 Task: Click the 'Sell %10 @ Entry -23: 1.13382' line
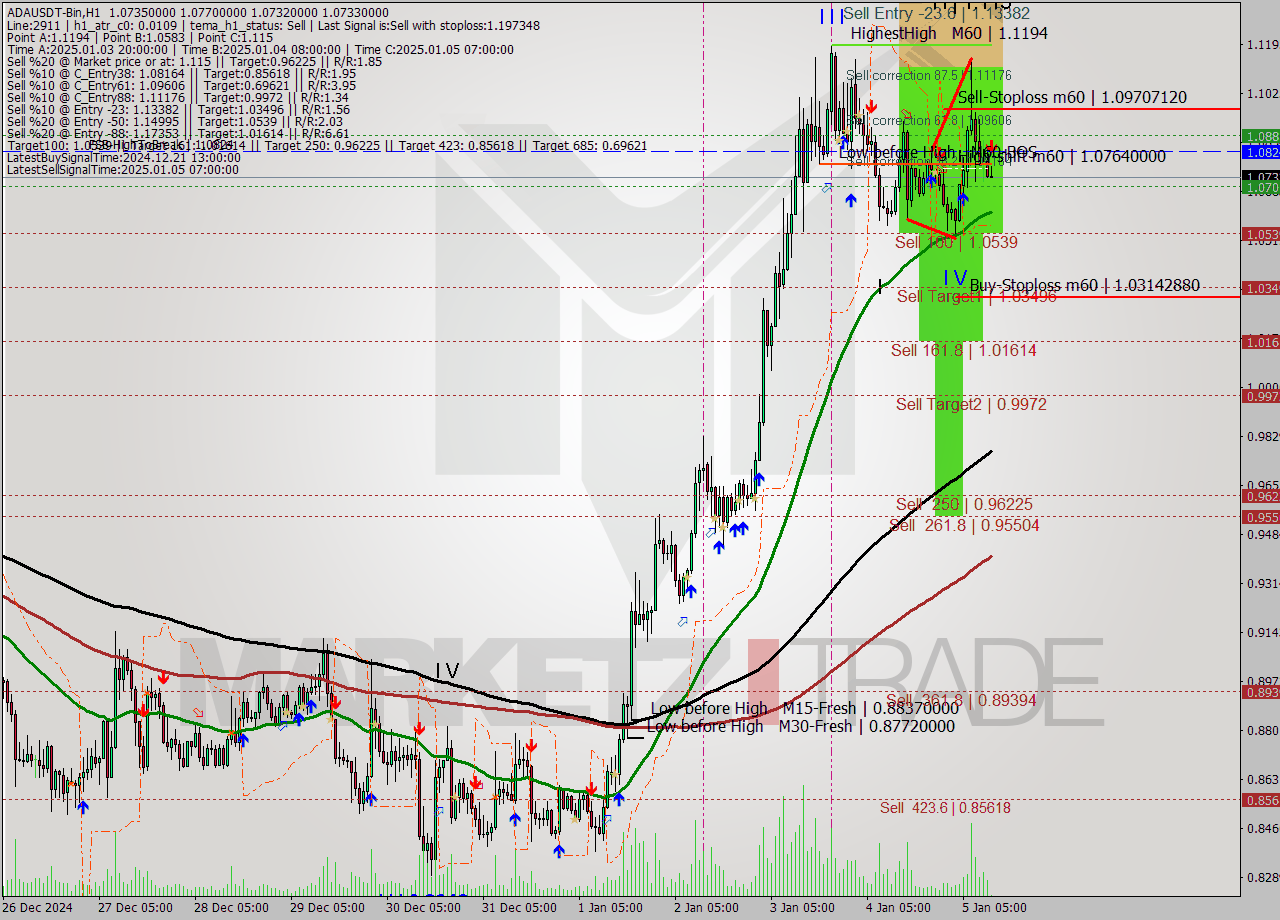[177, 110]
